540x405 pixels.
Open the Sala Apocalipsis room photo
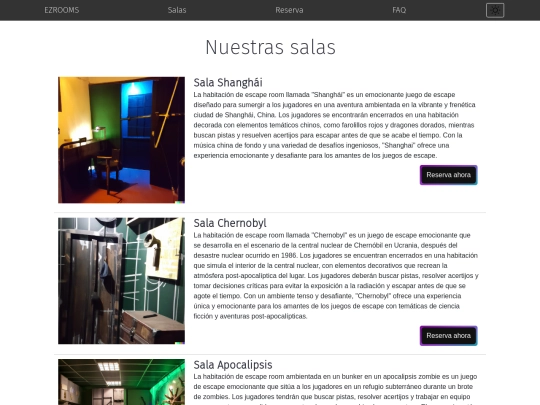[121, 382]
